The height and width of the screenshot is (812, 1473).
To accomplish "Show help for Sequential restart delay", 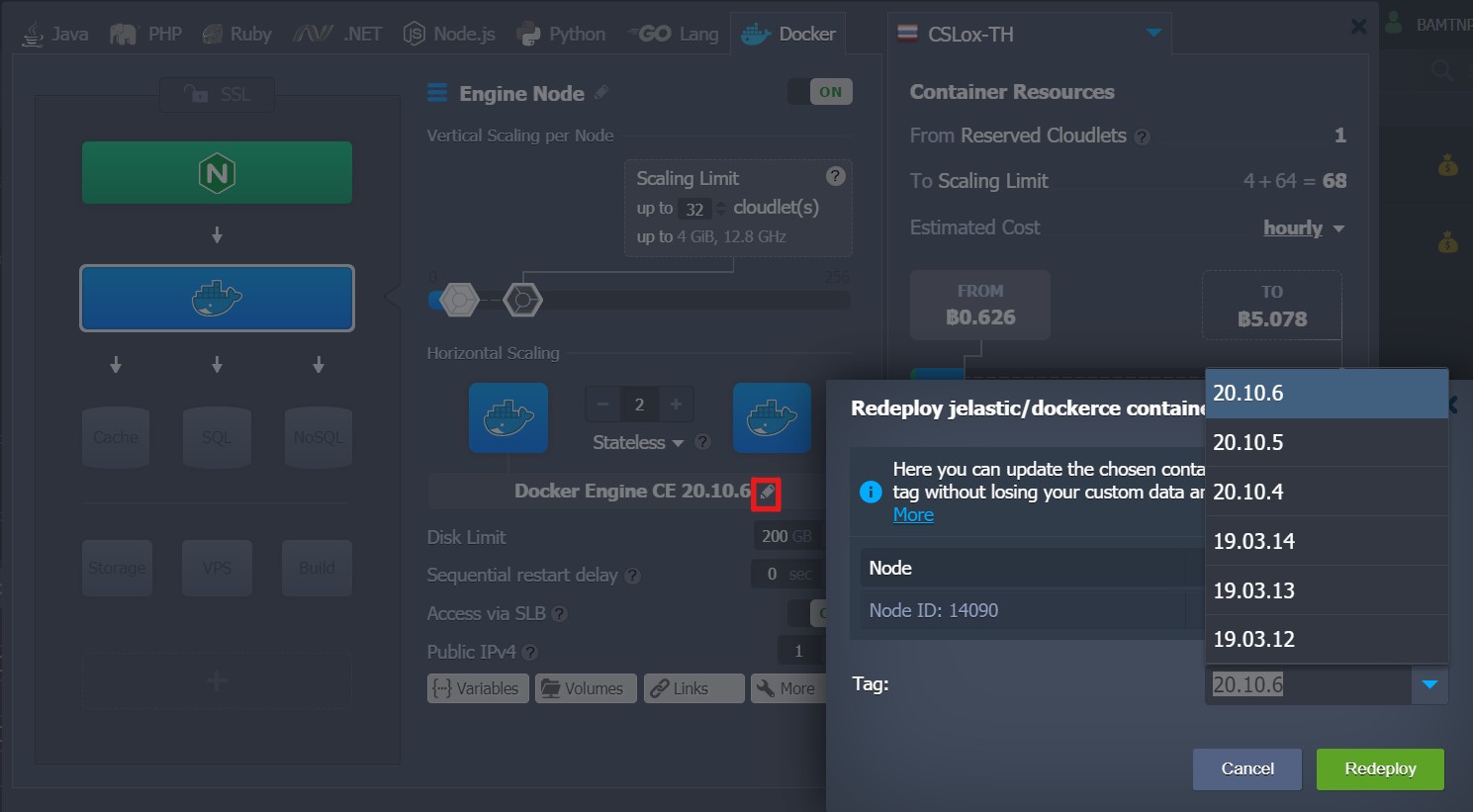I will coord(633,576).
